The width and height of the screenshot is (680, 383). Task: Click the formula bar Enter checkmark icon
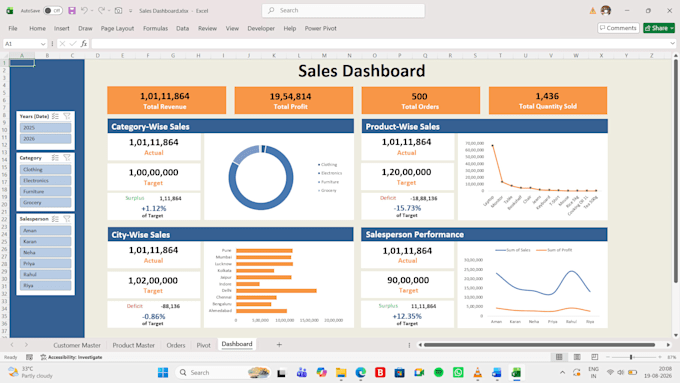coord(73,43)
